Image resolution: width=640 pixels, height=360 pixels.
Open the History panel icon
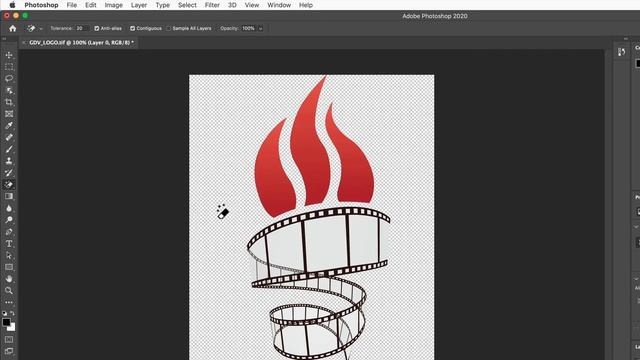[x=621, y=52]
